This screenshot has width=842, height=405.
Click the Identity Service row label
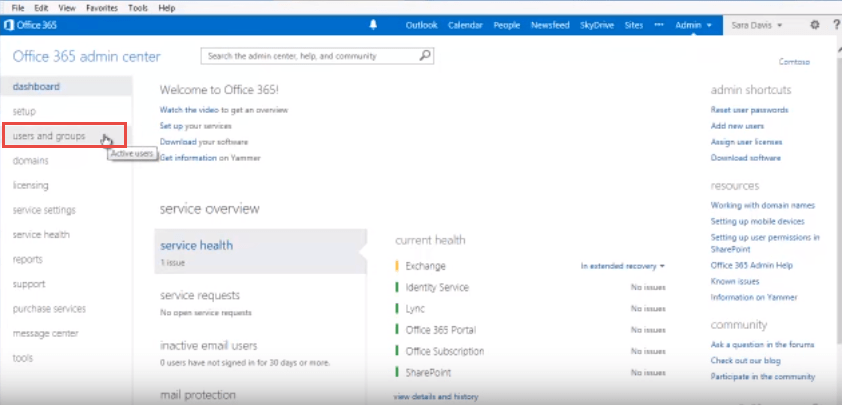click(x=437, y=287)
